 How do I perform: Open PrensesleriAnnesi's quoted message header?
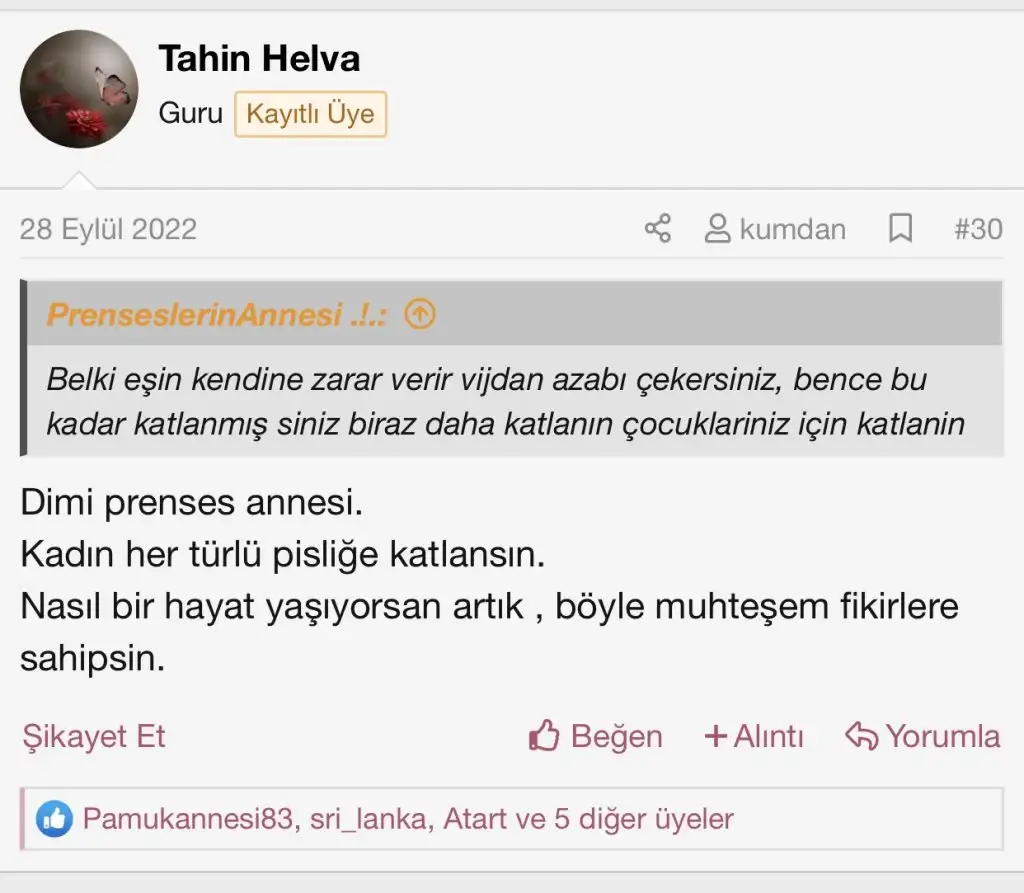215,313
